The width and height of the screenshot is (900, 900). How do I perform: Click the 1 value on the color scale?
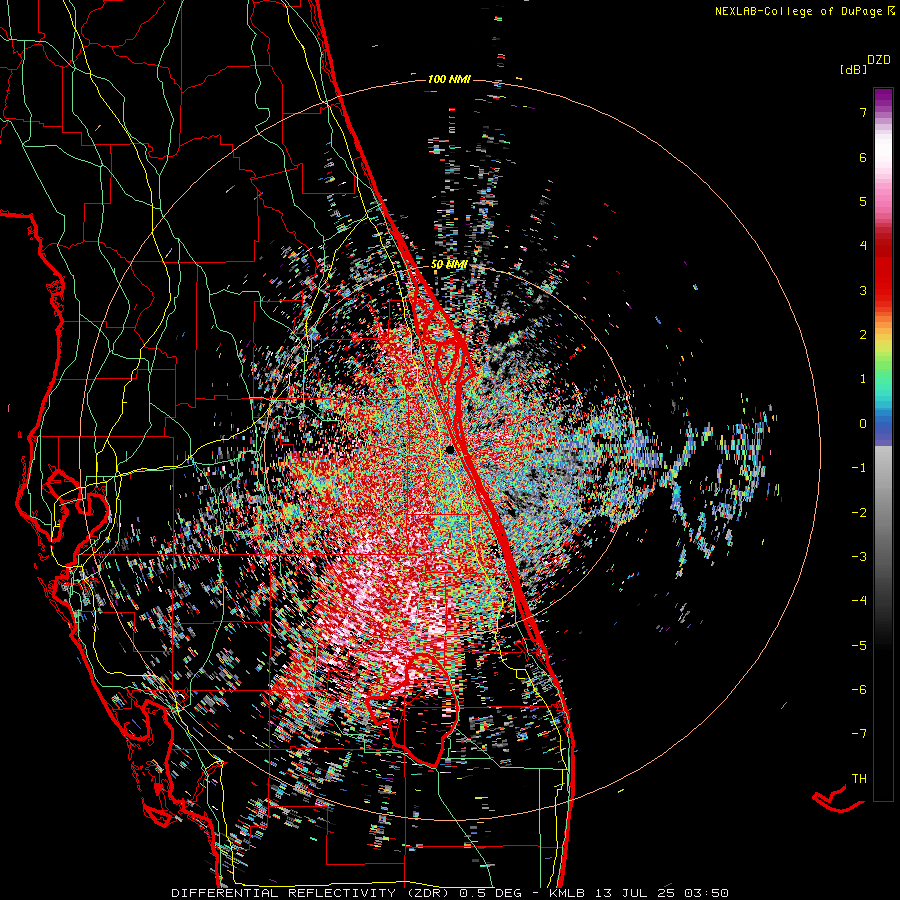click(863, 379)
